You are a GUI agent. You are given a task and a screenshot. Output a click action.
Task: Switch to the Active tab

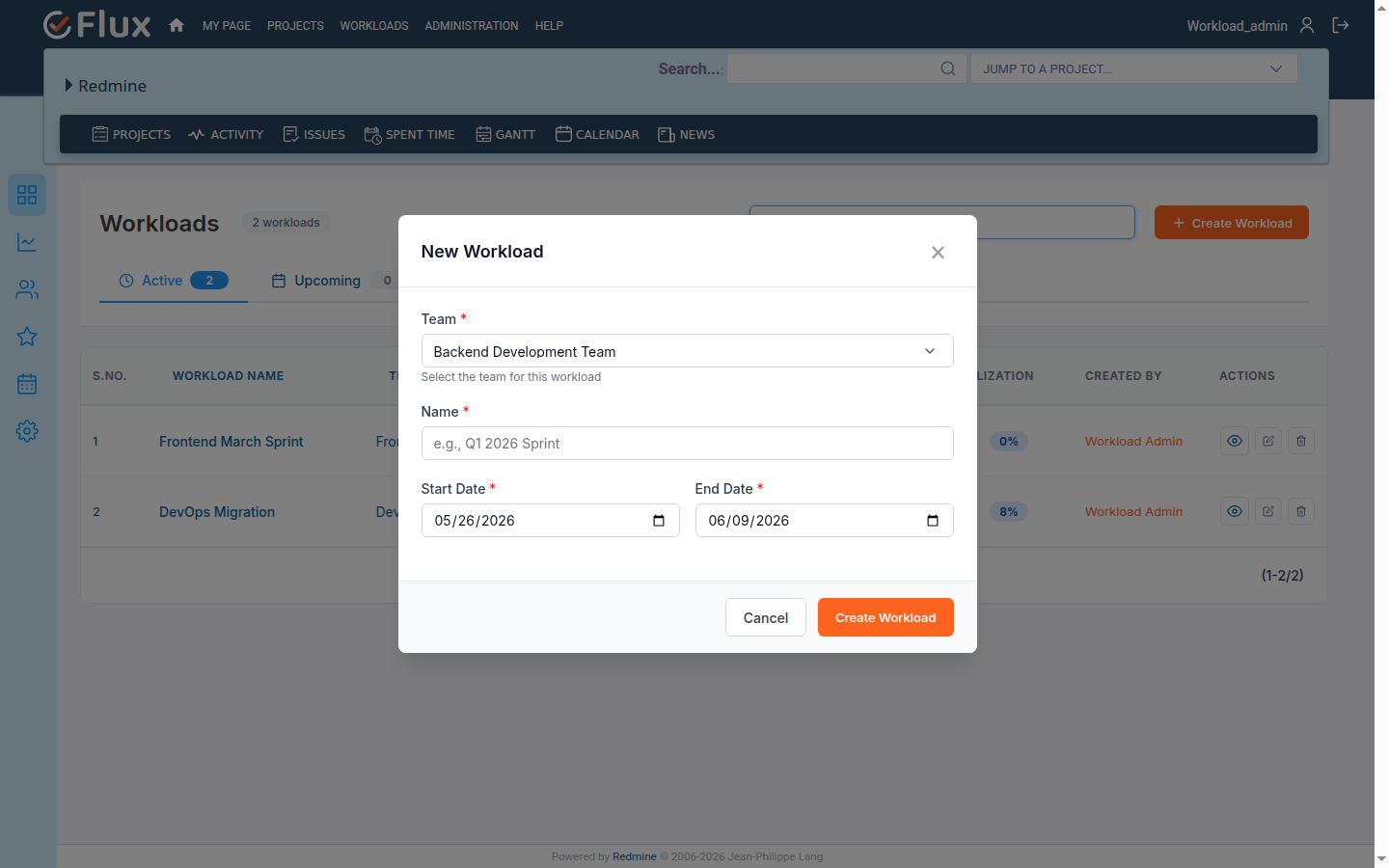[x=174, y=281]
